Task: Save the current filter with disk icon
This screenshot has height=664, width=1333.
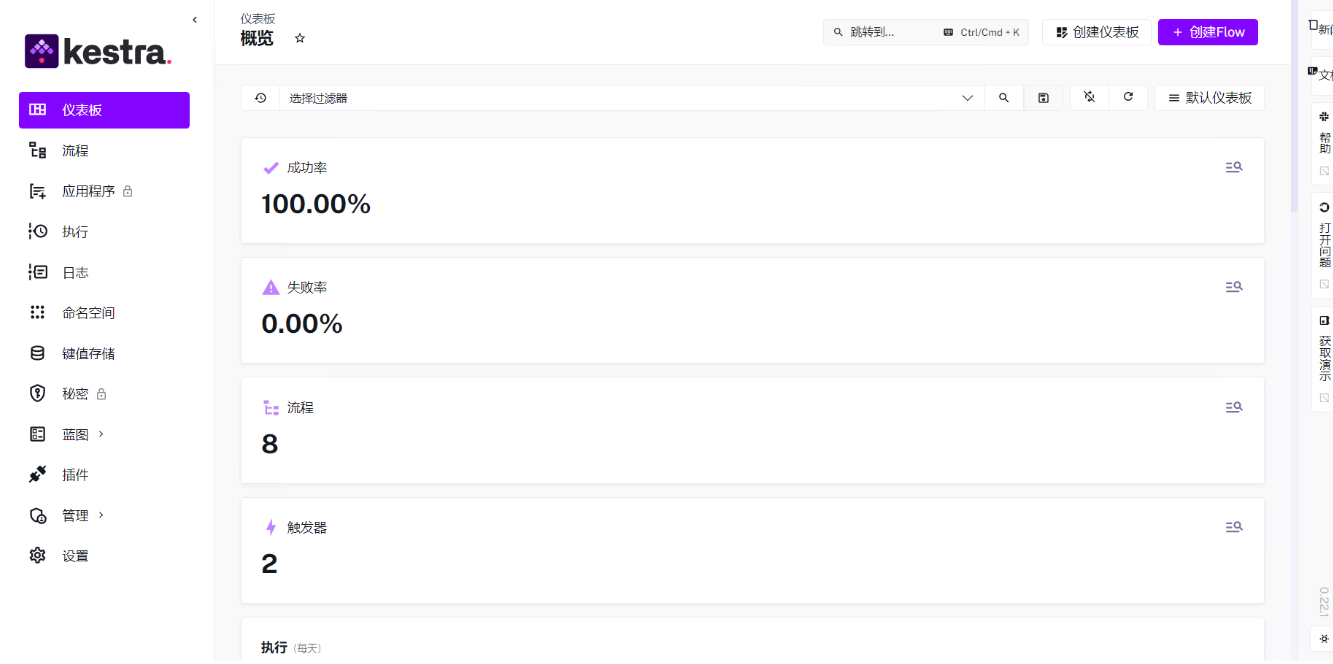Action: click(x=1043, y=98)
